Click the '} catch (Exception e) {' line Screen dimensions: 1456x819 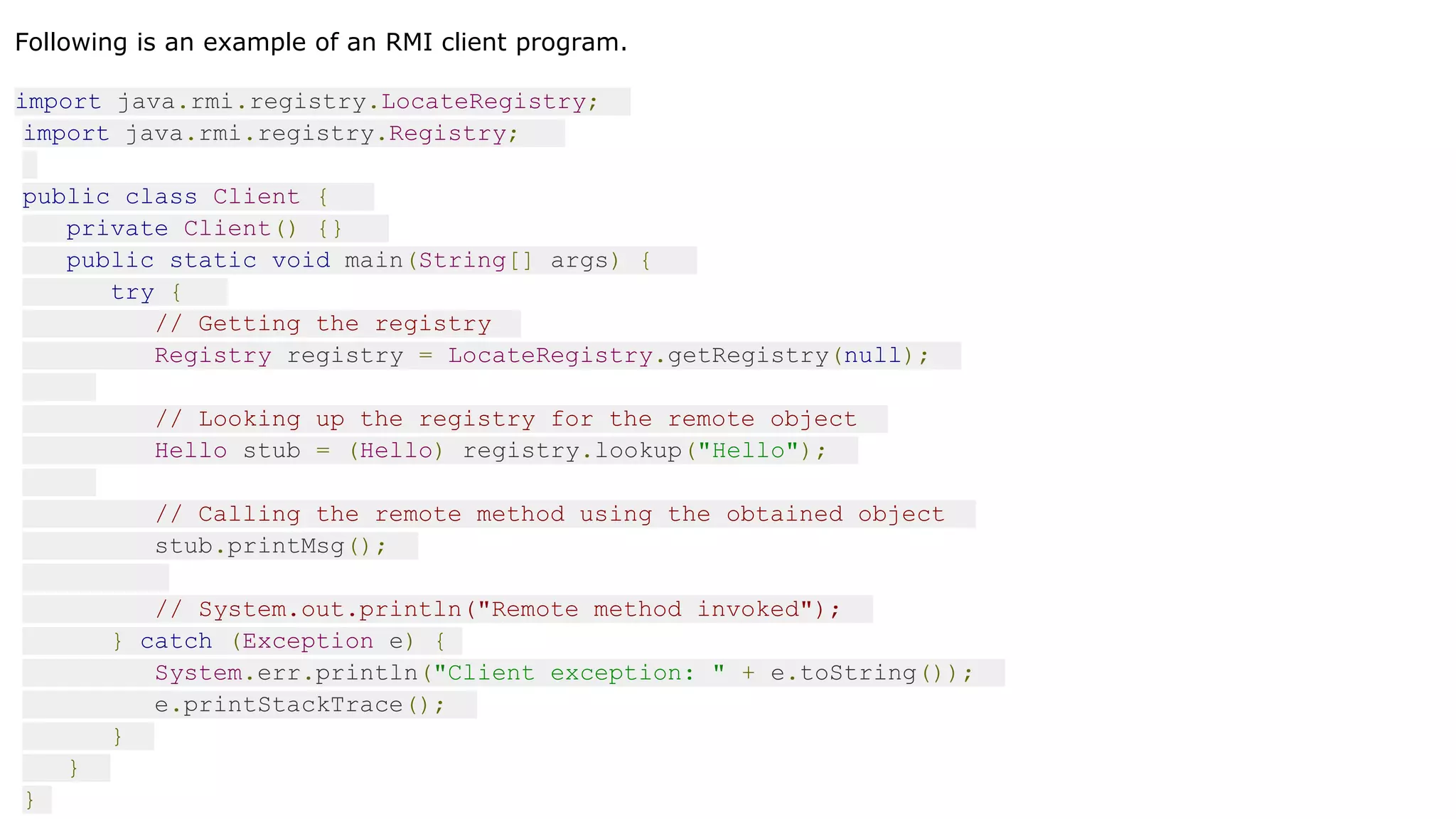point(279,641)
